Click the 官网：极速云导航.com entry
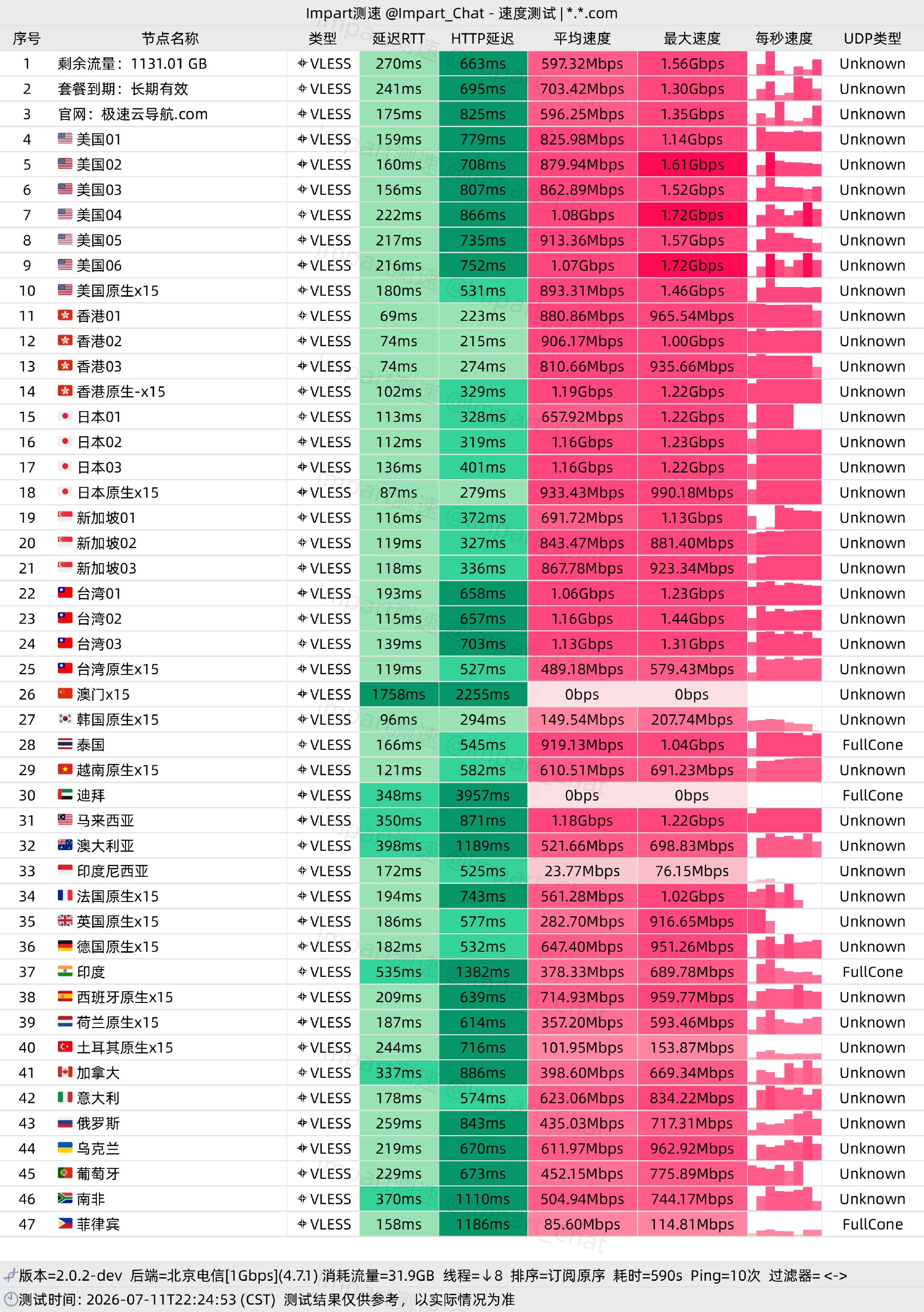 click(x=133, y=114)
